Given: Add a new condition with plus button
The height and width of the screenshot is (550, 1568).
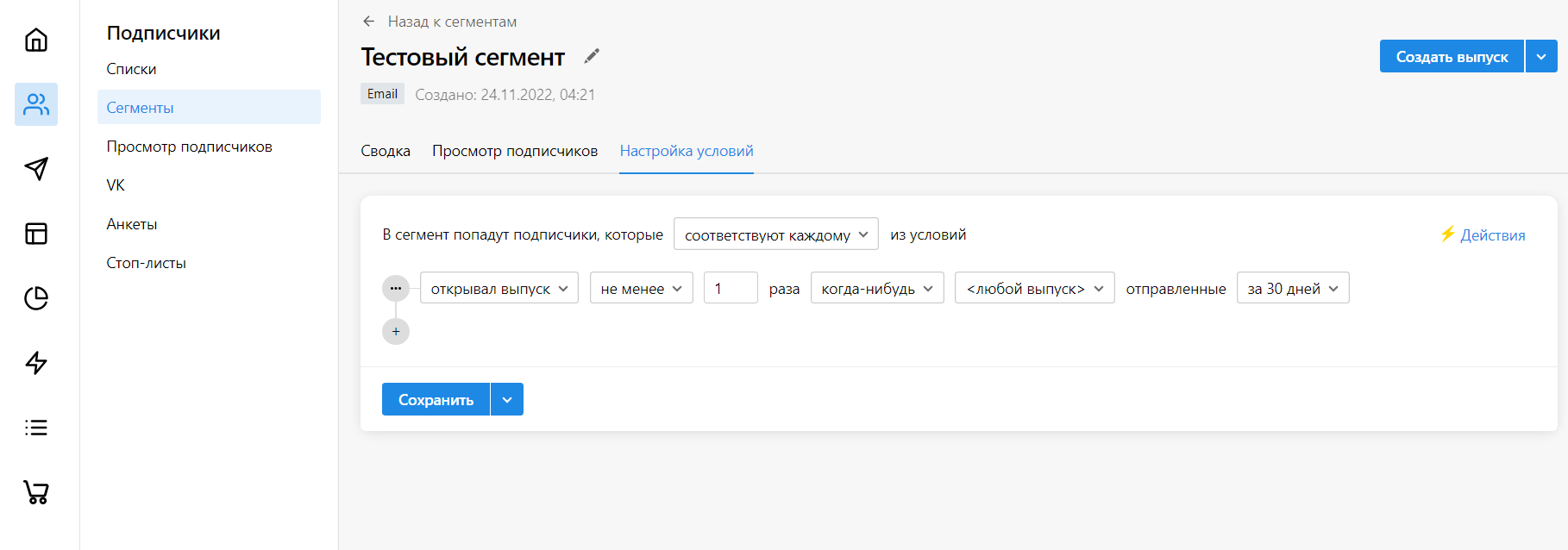Looking at the screenshot, I should click(x=396, y=331).
